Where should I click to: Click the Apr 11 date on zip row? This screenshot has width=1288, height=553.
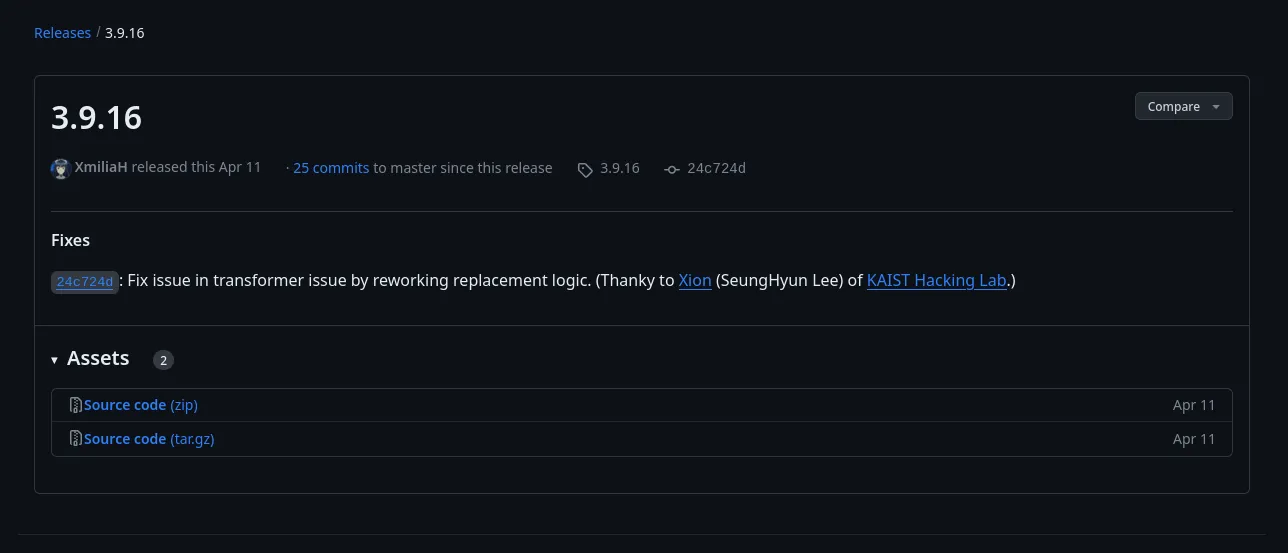(x=1193, y=405)
